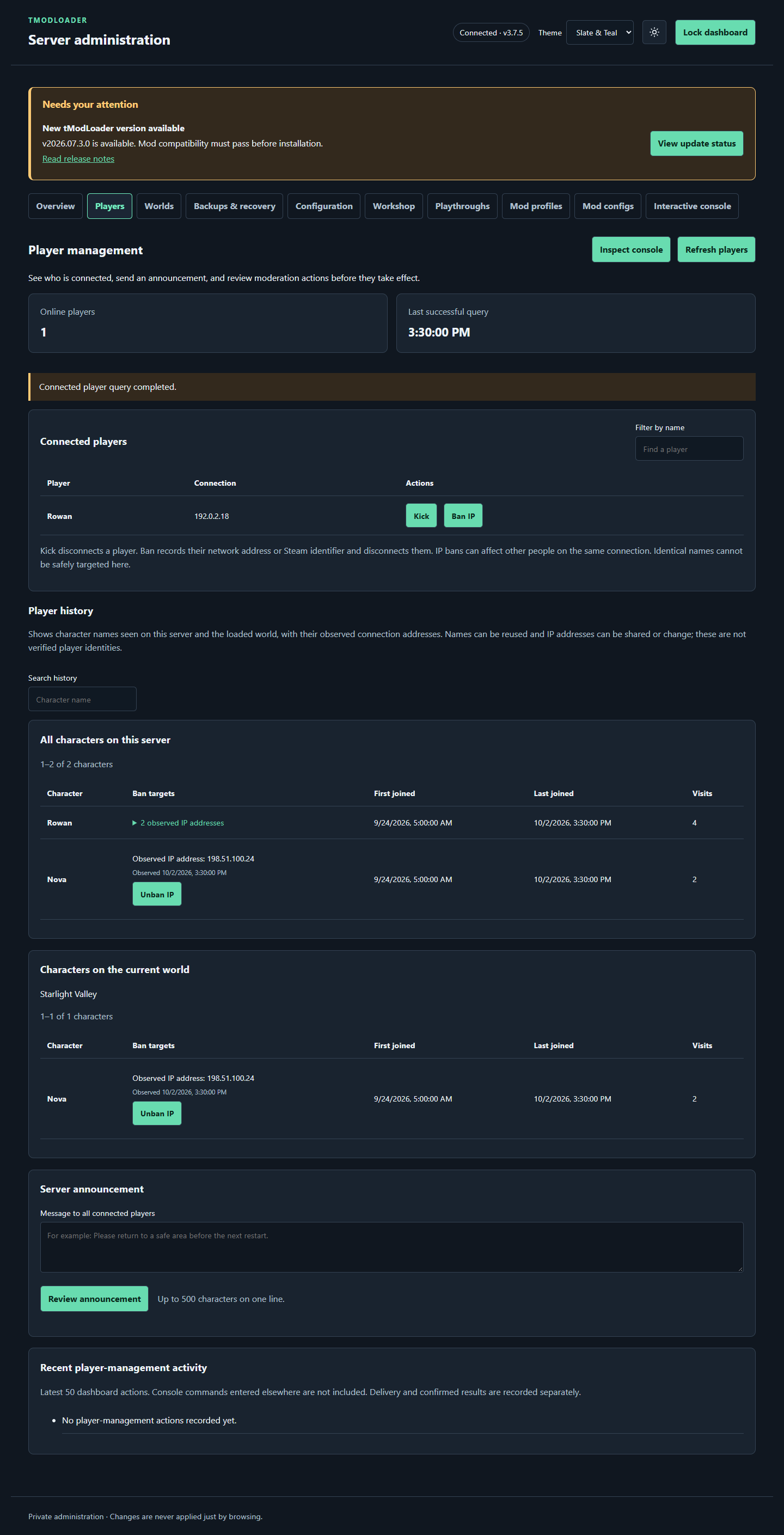The image size is (784, 1535).
Task: Toggle the light/dark mode sun icon
Action: (x=654, y=32)
